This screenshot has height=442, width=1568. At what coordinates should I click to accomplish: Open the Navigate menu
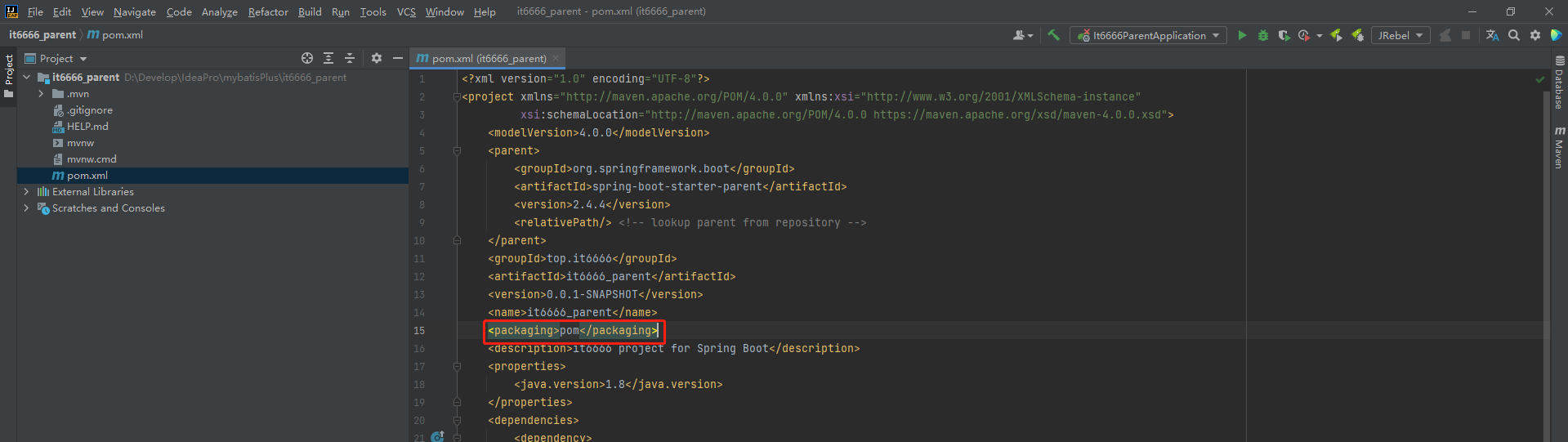tap(135, 11)
